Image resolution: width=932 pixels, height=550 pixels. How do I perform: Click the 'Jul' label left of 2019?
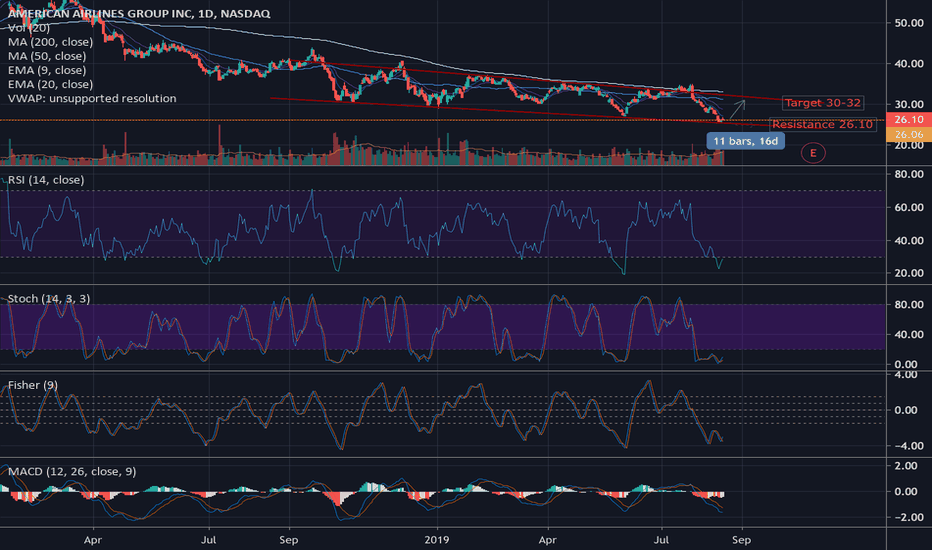[208, 540]
